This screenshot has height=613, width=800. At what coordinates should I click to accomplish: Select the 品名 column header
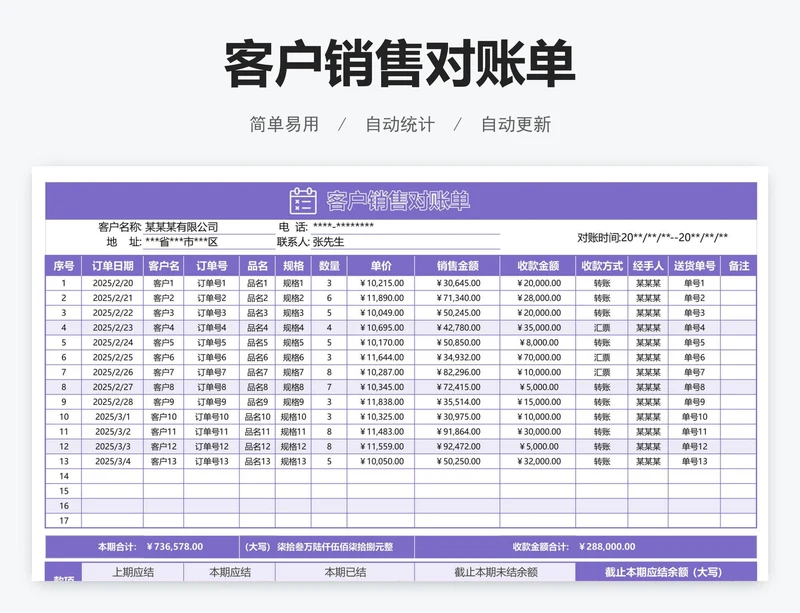click(x=258, y=266)
